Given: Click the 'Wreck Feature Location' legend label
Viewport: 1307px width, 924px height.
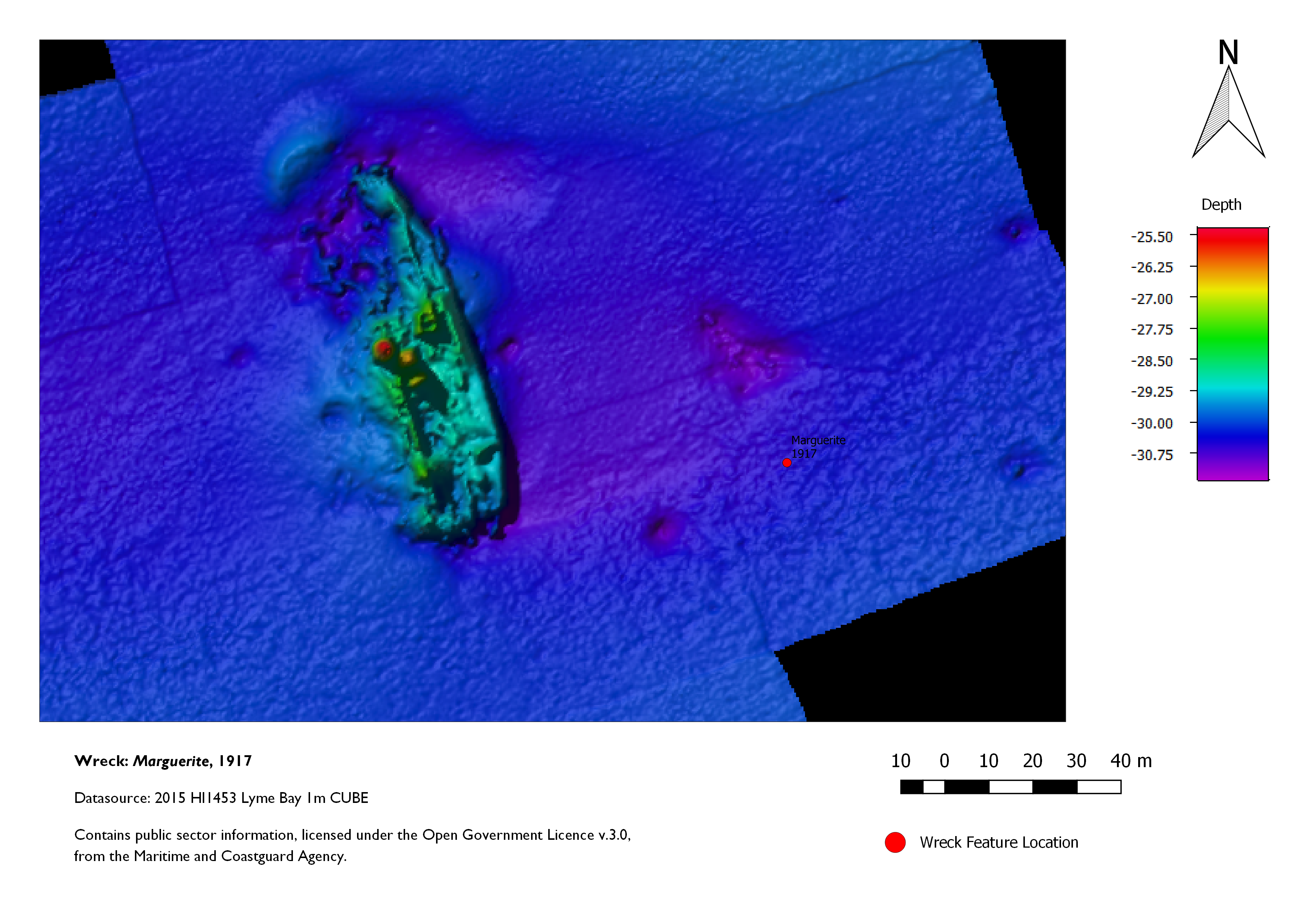Looking at the screenshot, I should pyautogui.click(x=999, y=842).
